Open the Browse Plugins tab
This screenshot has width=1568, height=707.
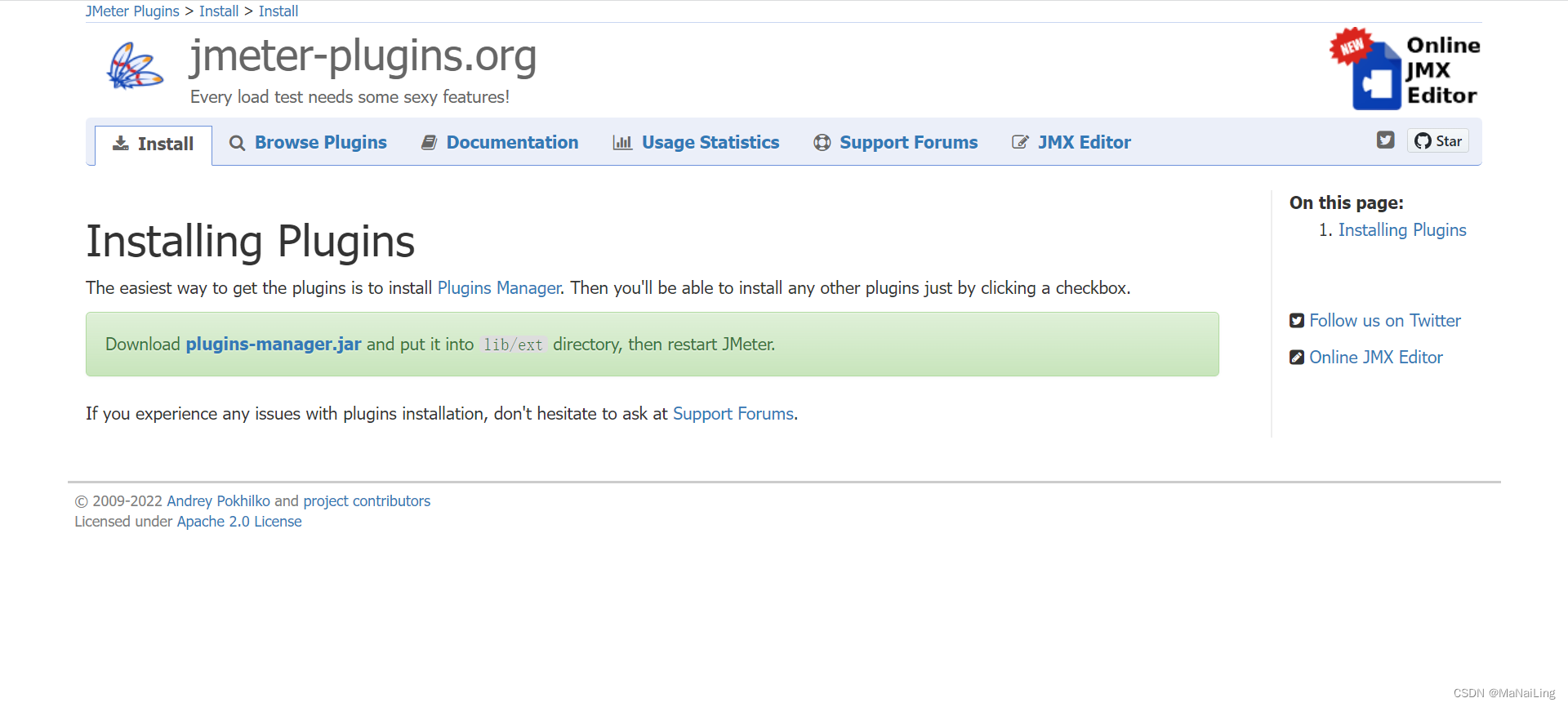click(x=308, y=142)
